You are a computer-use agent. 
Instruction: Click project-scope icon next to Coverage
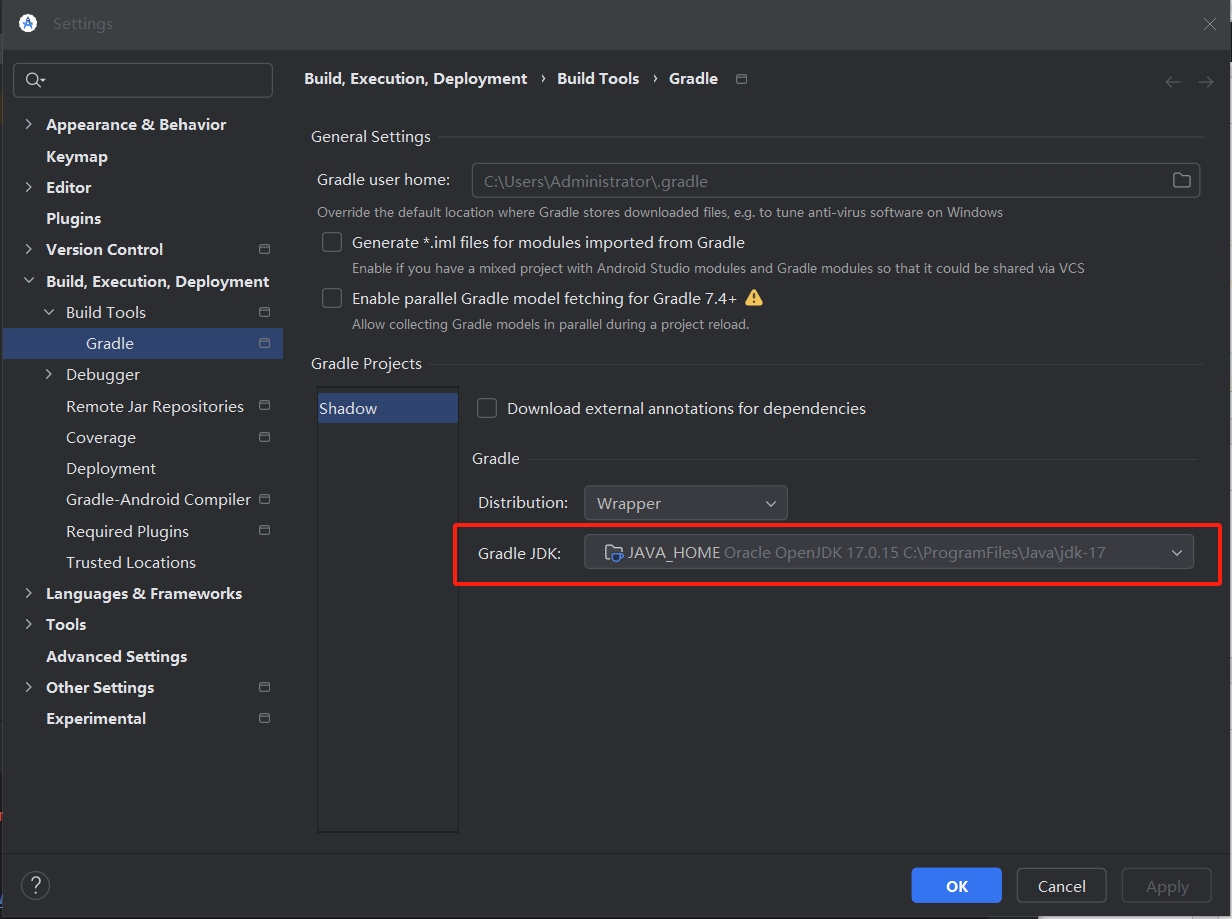[x=264, y=437]
